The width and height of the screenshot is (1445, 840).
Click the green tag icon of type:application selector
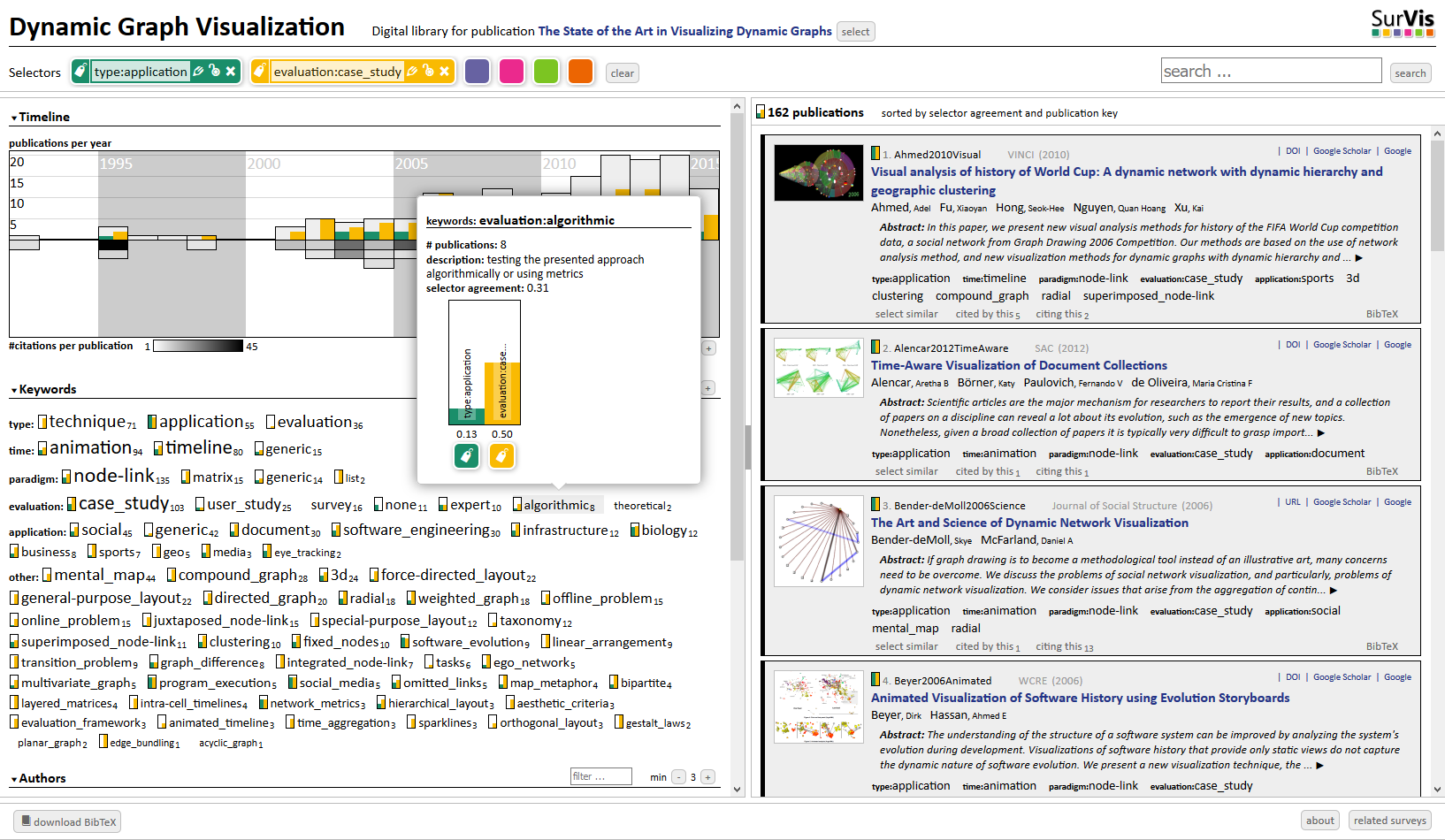coord(81,72)
